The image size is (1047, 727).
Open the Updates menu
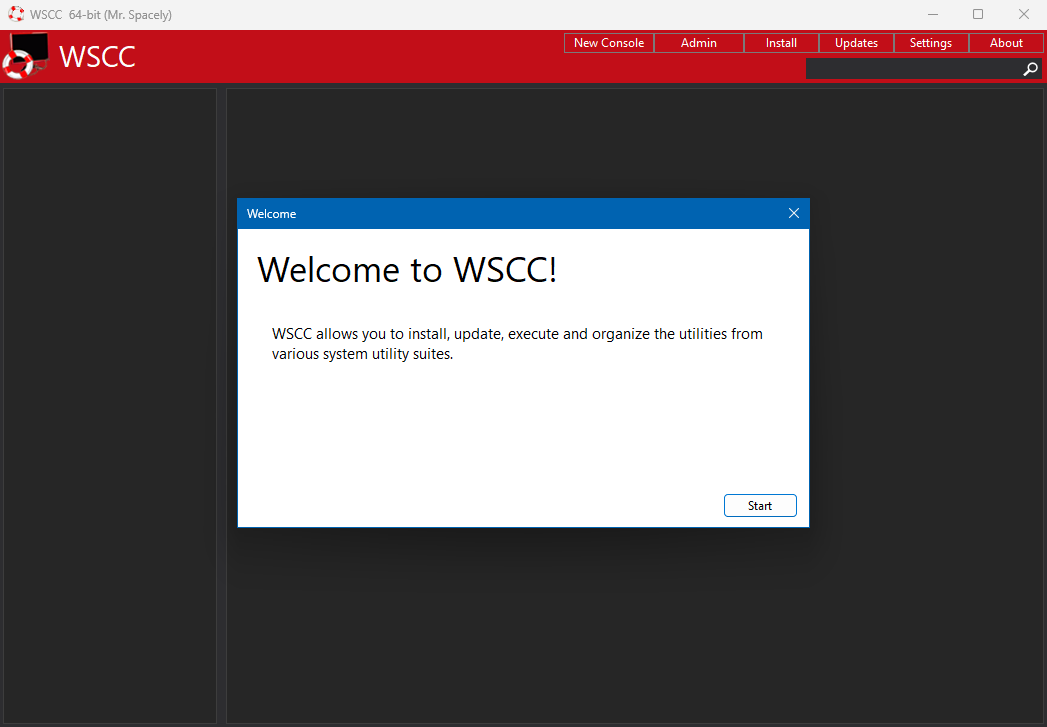pos(856,43)
